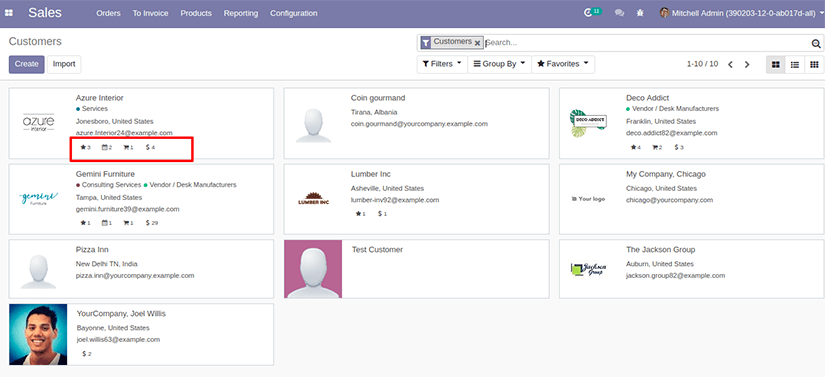Click the search magnifier icon

[816, 43]
